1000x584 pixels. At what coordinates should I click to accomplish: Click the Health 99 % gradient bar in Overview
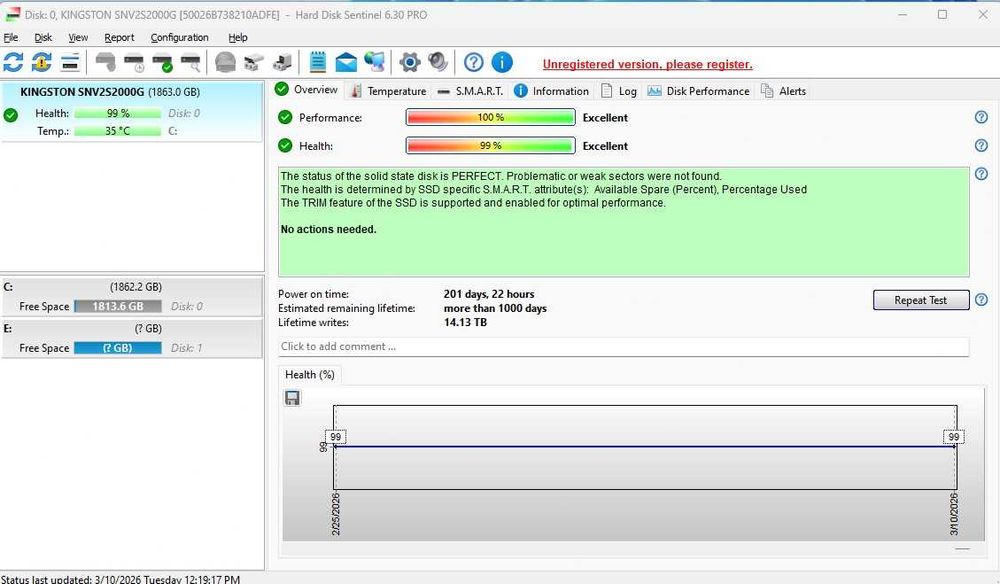point(490,145)
